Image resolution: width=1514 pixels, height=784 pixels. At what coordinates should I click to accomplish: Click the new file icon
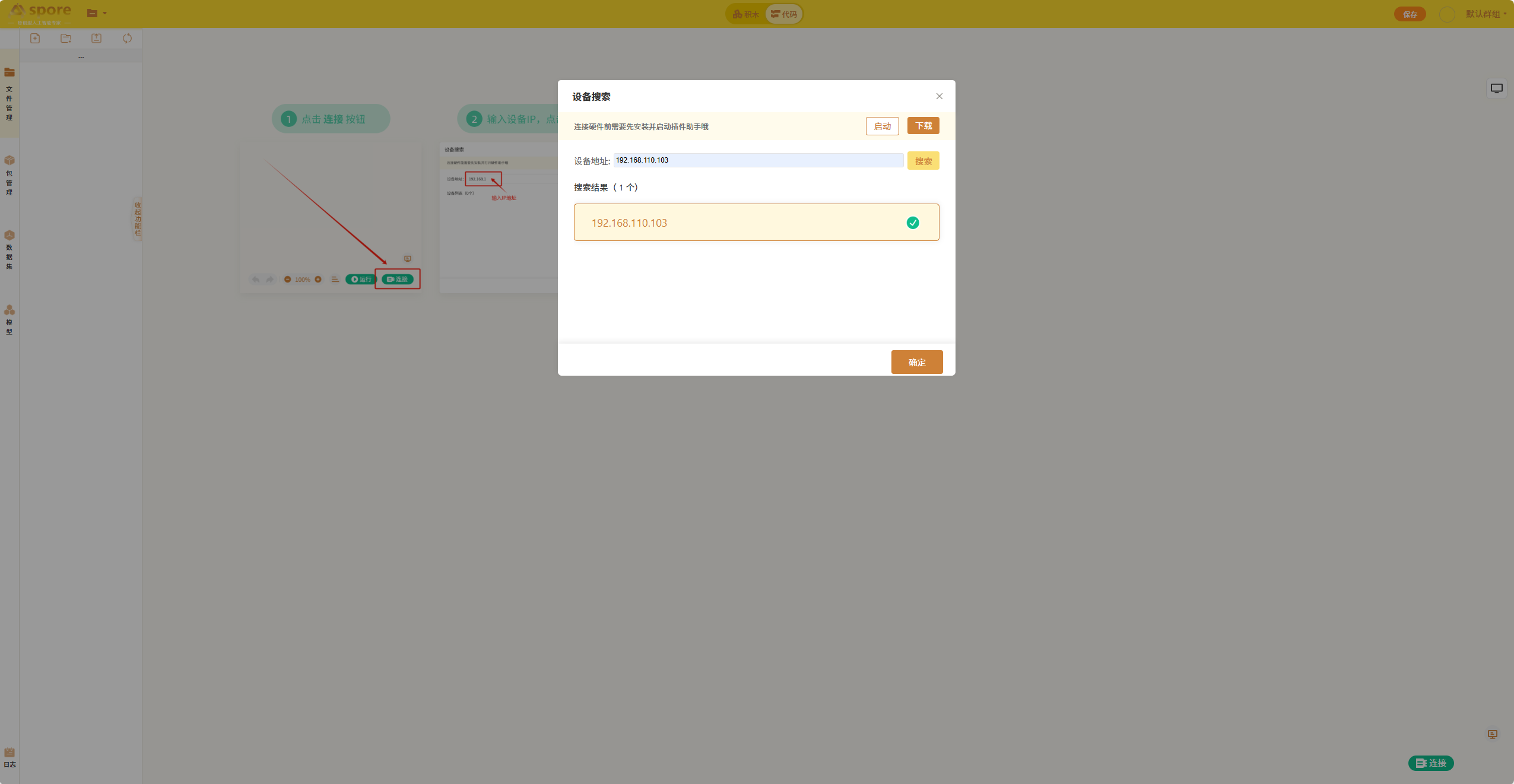click(x=35, y=39)
